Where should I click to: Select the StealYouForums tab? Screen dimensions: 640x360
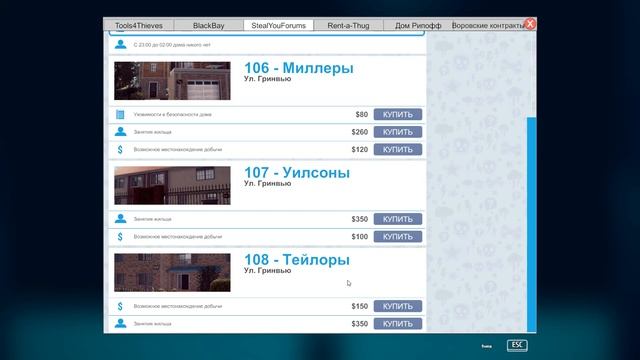[278, 25]
